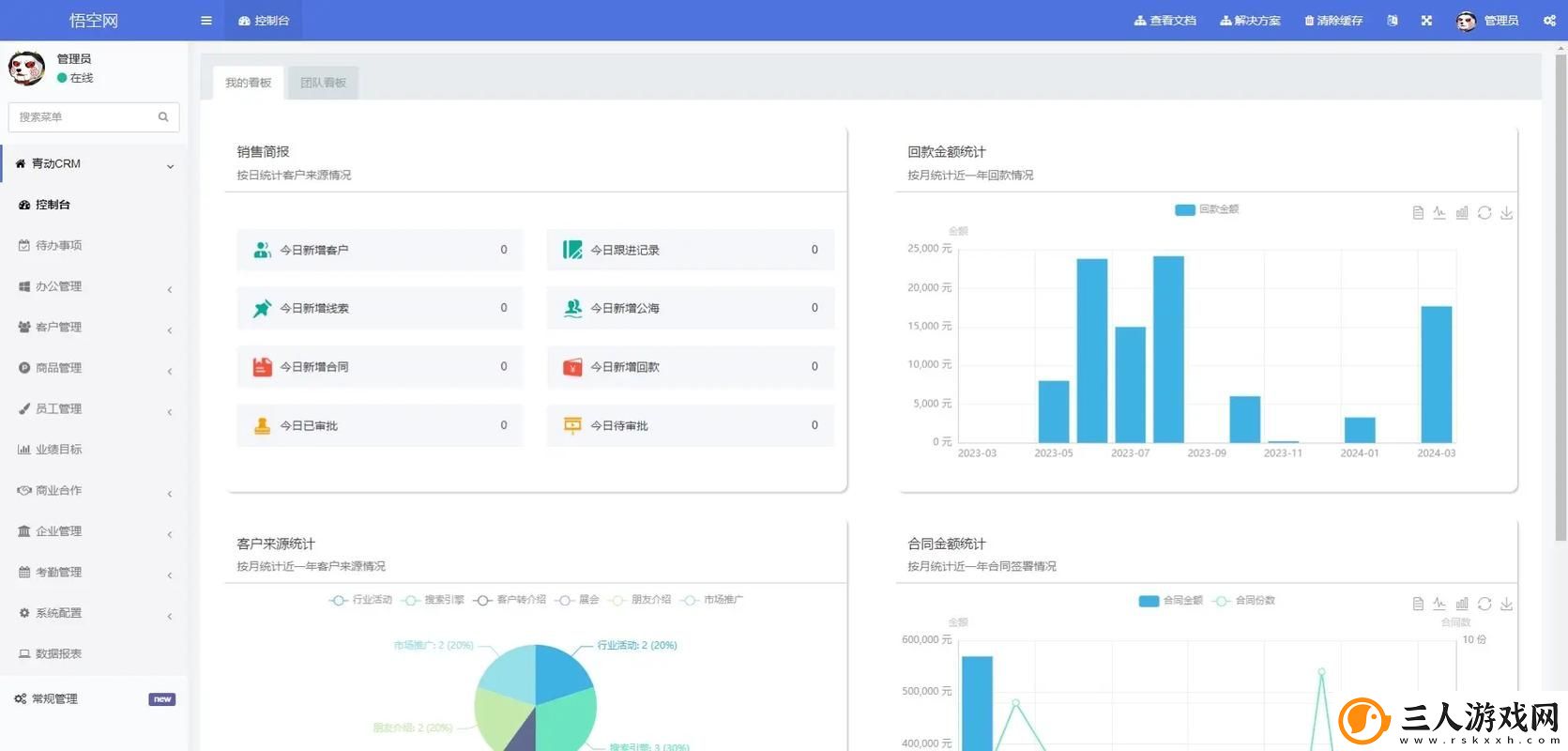Viewport: 1568px width, 751px height.
Task: Click the 清除缓存 button
Action: [1333, 21]
